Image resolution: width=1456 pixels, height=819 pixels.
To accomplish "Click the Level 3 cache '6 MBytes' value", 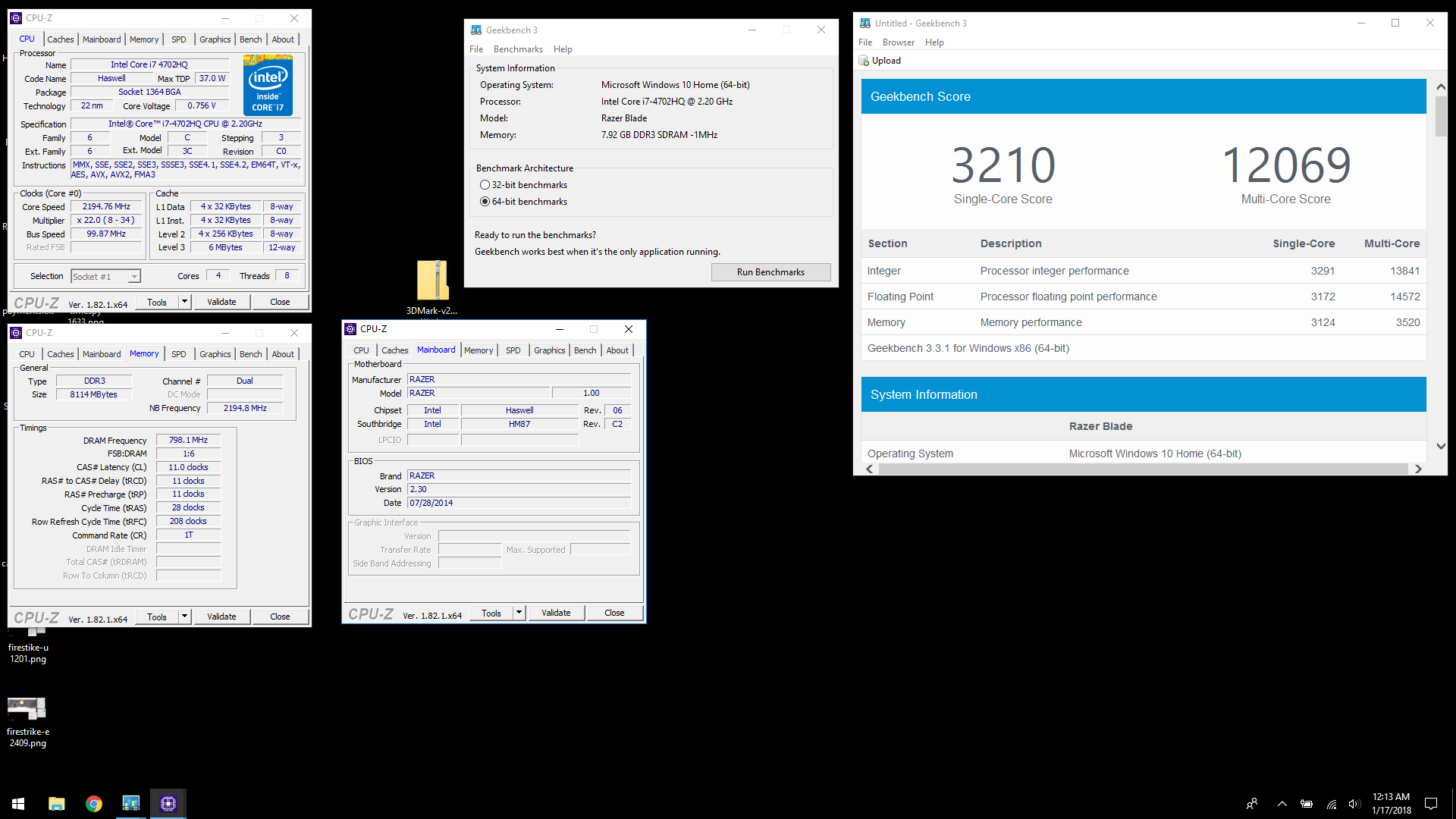I will [x=225, y=247].
